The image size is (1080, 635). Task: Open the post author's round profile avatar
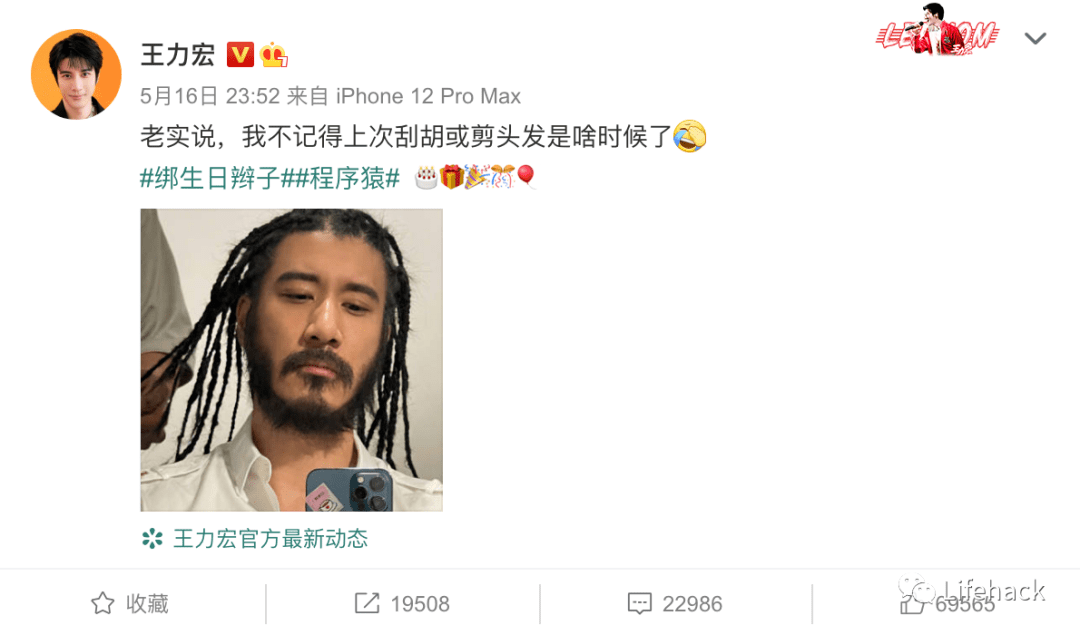pyautogui.click(x=76, y=74)
